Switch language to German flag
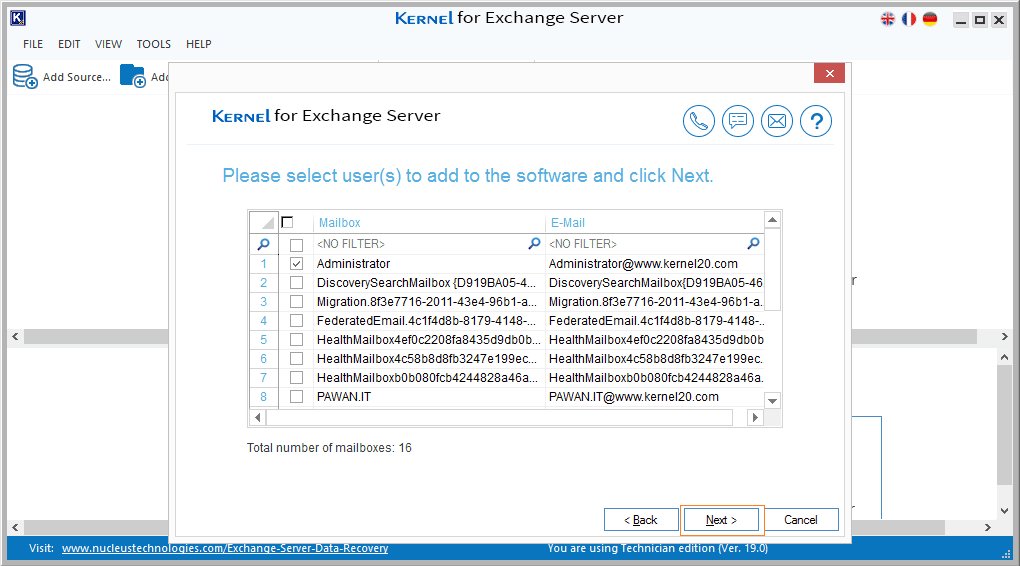Viewport: 1020px width, 566px height. pyautogui.click(x=930, y=19)
